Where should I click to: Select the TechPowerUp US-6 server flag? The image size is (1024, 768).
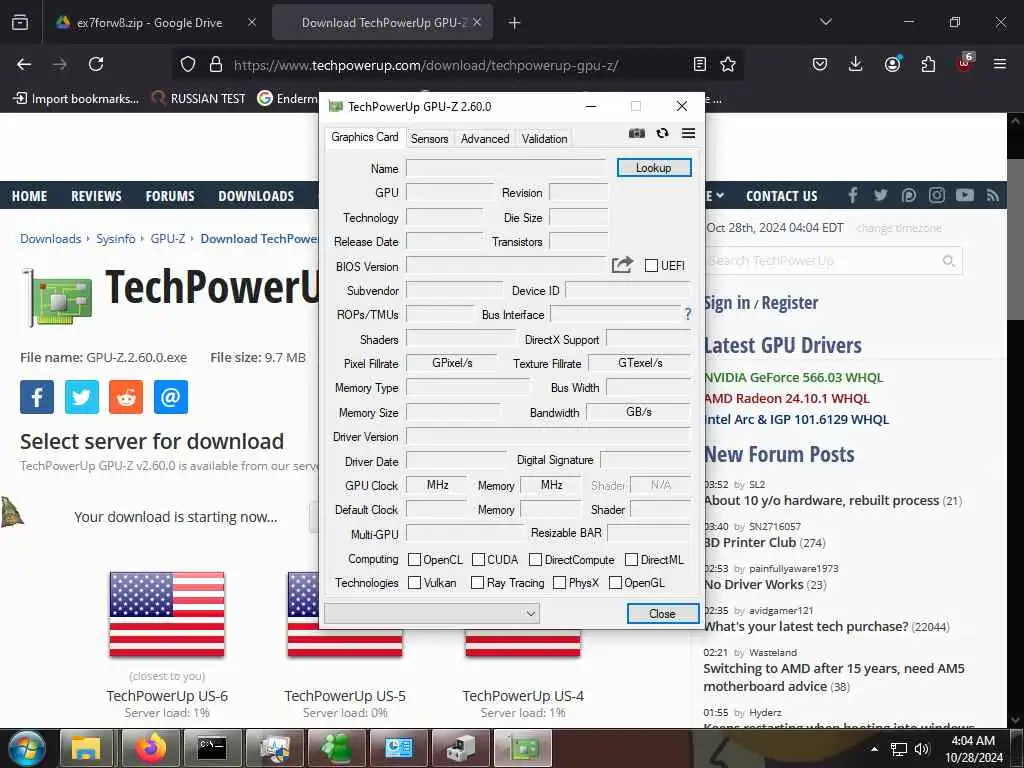pyautogui.click(x=167, y=614)
